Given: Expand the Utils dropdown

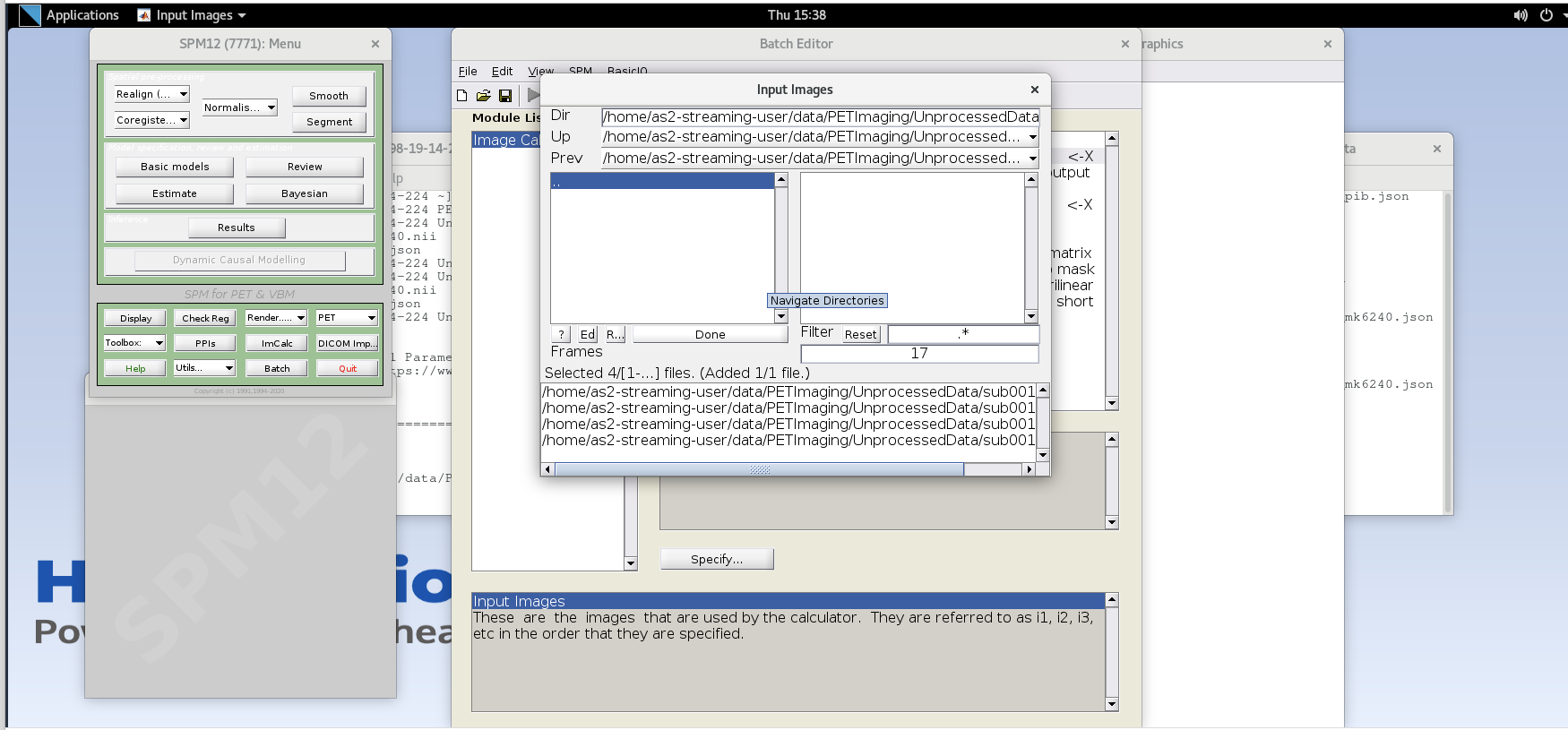Looking at the screenshot, I should 204,368.
